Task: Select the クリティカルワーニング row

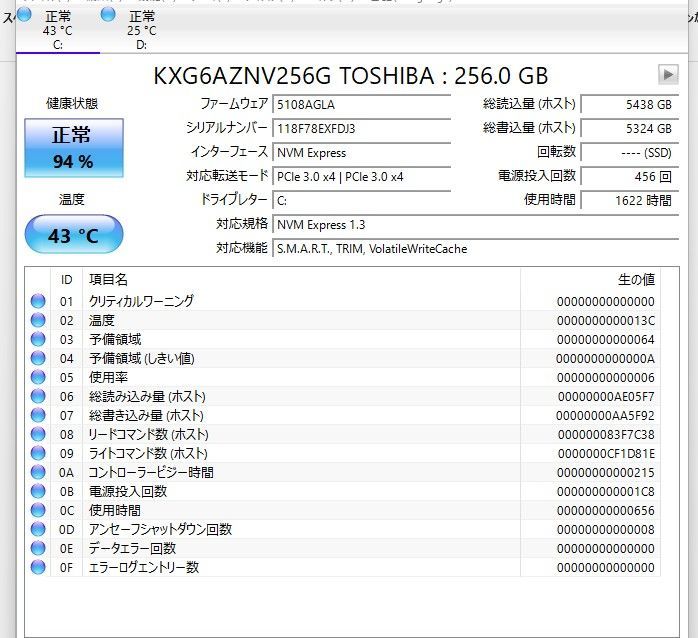Action: [x=343, y=301]
